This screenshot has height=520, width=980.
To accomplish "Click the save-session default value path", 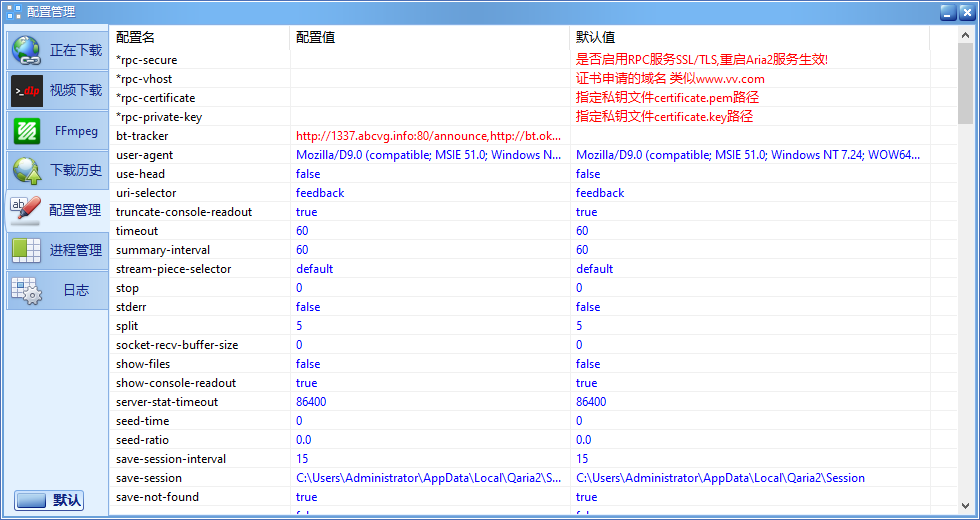I will coord(721,478).
